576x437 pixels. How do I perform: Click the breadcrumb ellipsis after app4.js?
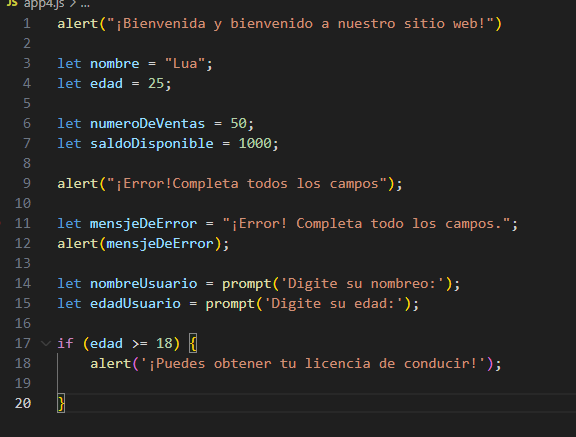click(85, 5)
